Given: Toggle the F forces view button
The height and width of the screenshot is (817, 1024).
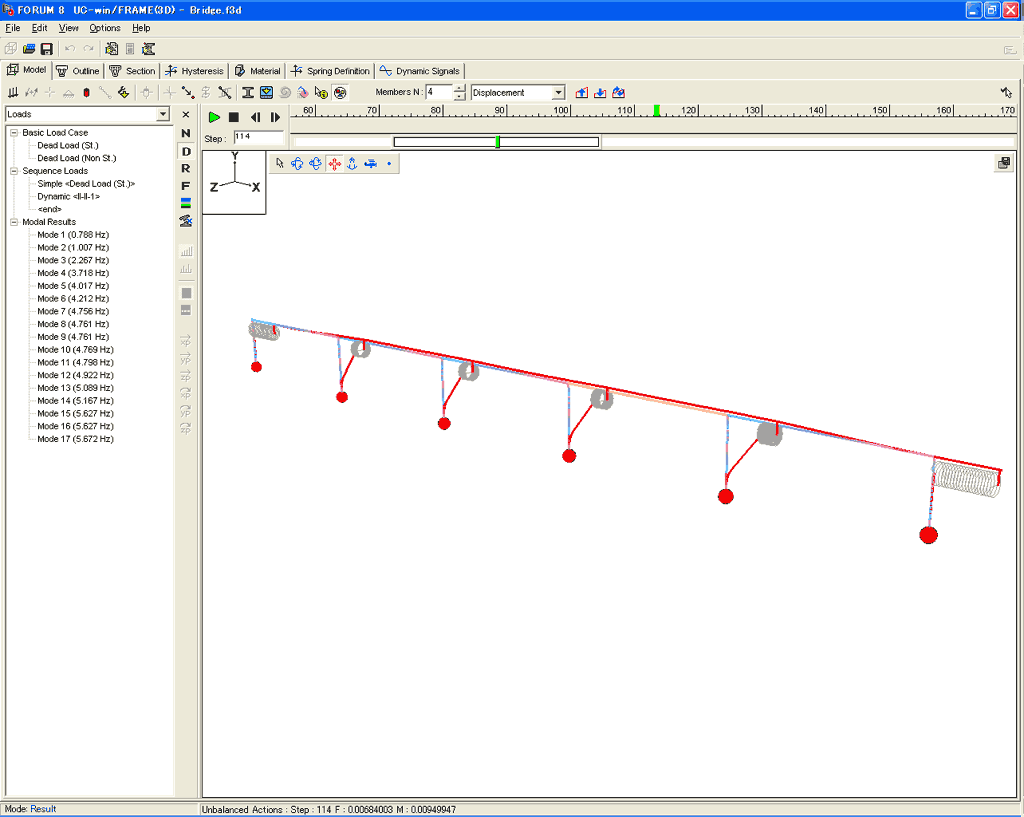Looking at the screenshot, I should [186, 186].
